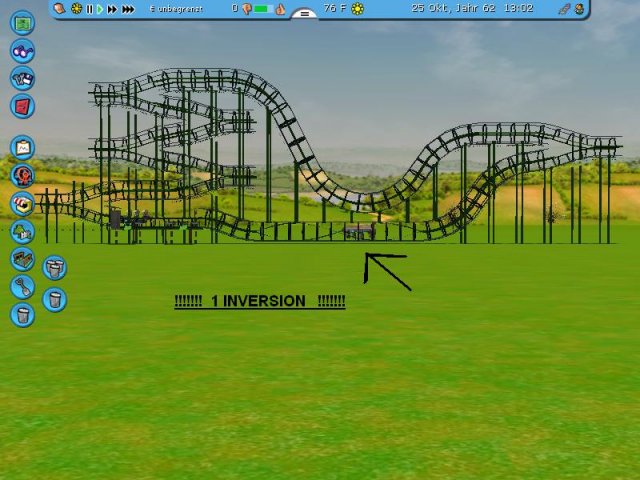Select the single trash can delete icon

(x=54, y=300)
